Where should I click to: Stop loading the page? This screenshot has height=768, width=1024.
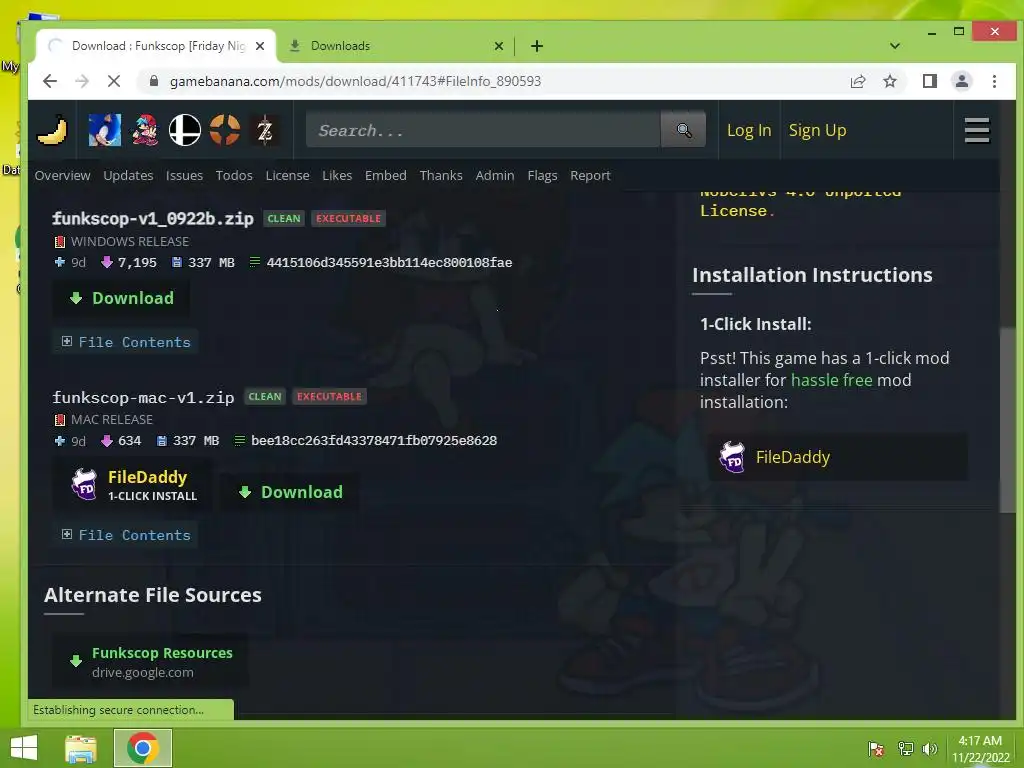114,81
